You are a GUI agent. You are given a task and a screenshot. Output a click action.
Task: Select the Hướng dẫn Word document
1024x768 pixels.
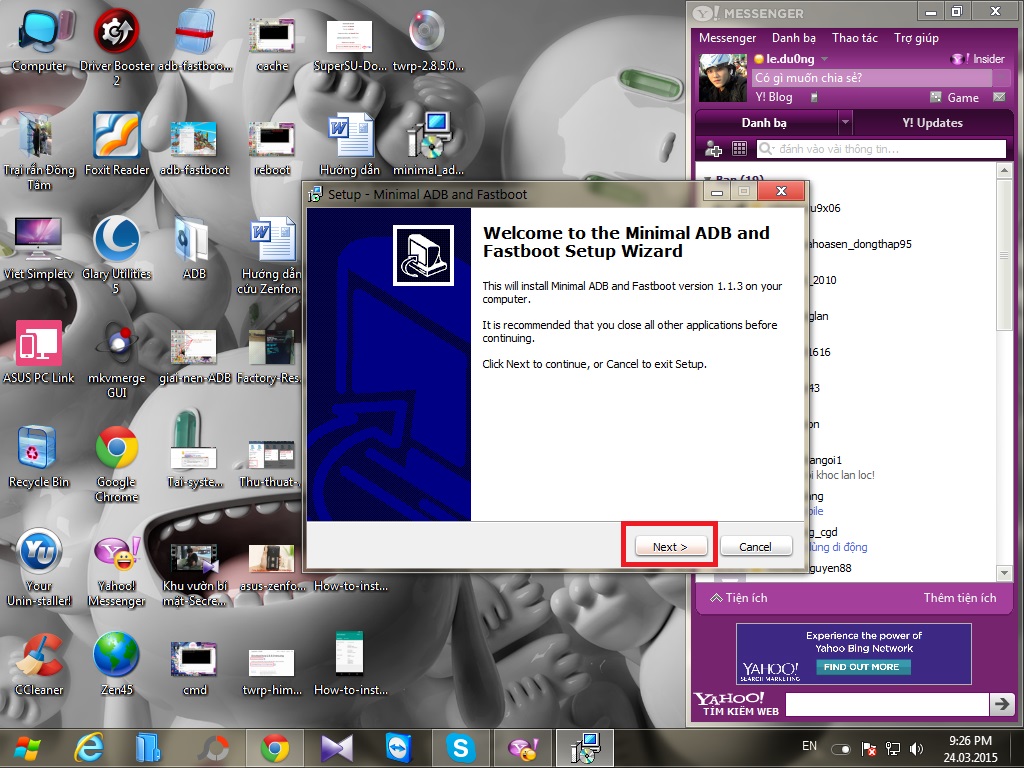click(x=350, y=144)
